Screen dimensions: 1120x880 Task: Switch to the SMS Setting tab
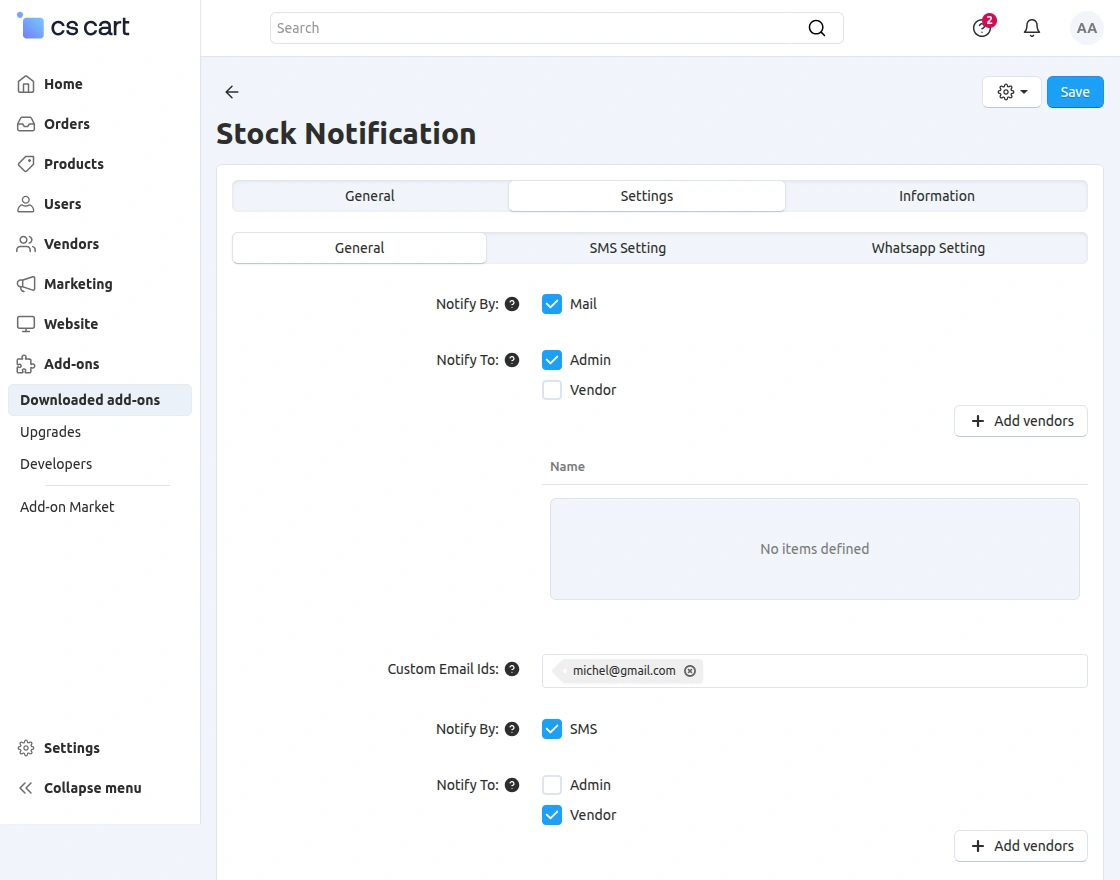[627, 248]
